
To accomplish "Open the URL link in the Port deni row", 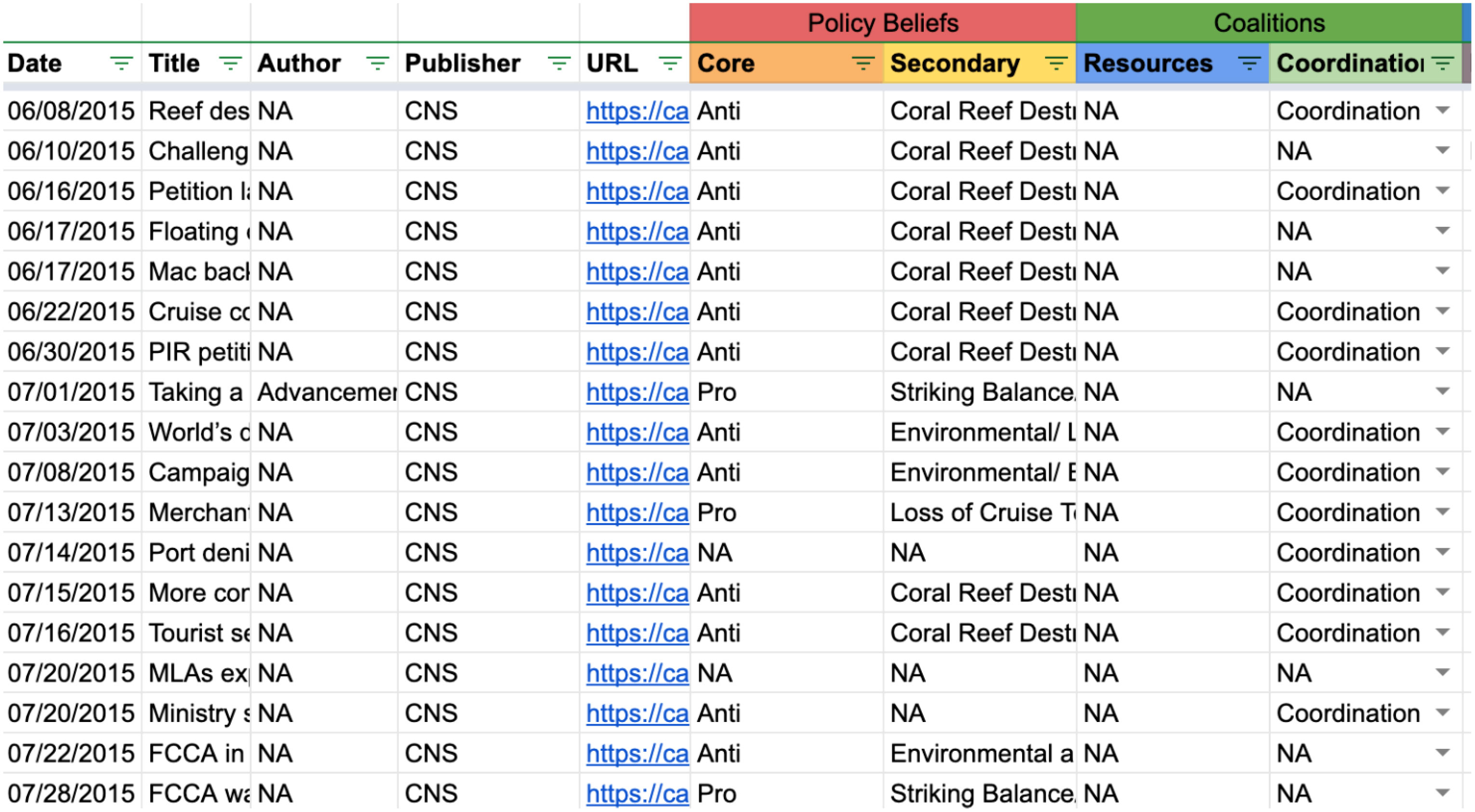I will pyautogui.click(x=637, y=552).
